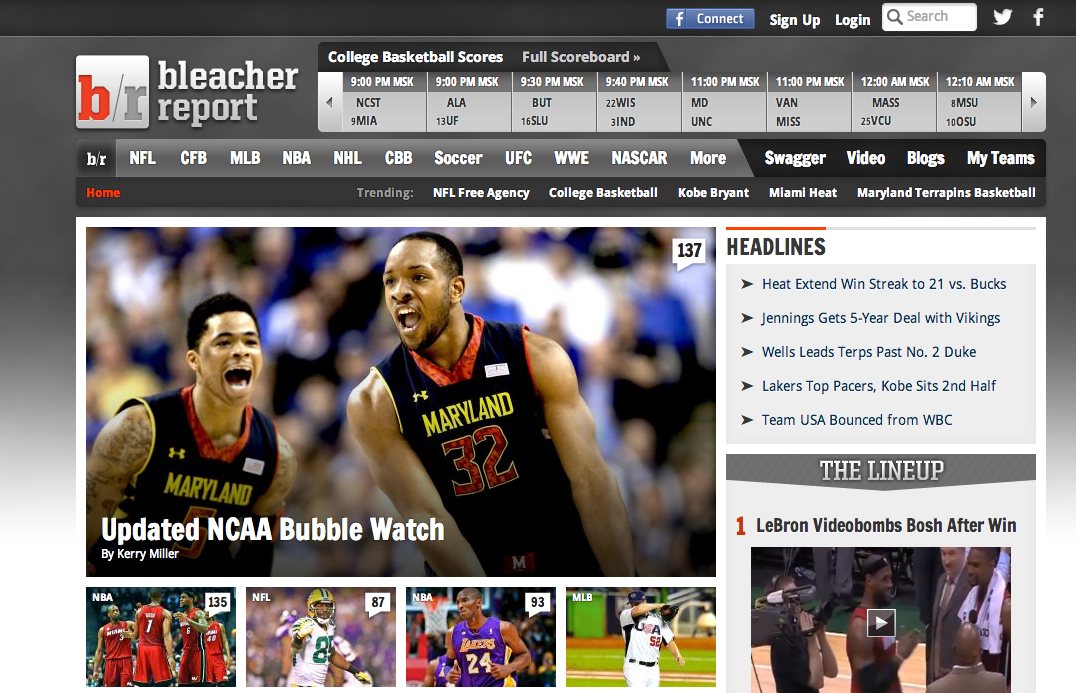Expand the More menu

[708, 158]
